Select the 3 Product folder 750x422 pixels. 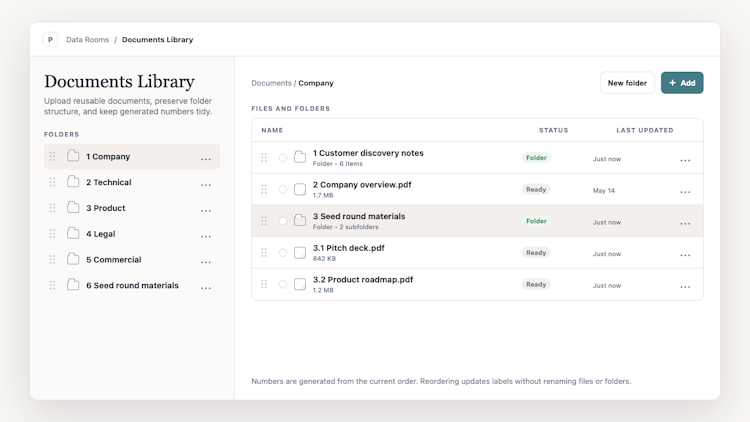pyautogui.click(x=132, y=208)
